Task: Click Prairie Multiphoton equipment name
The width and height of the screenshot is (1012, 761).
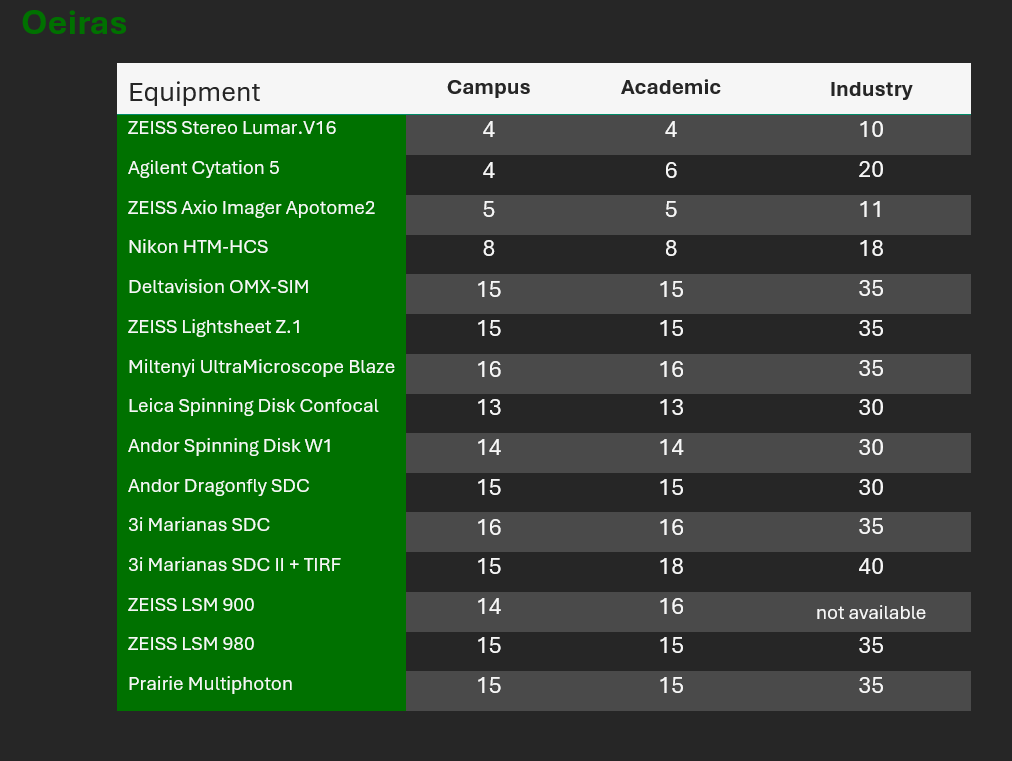Action: [x=210, y=684]
